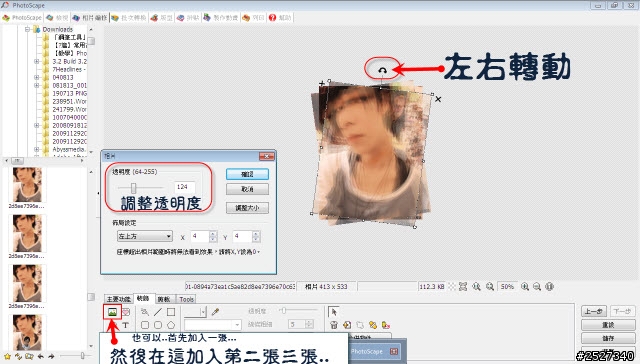This screenshot has height=364, width=640.
Task: Click the opacity slider in the photo dialog
Action: click(x=133, y=188)
